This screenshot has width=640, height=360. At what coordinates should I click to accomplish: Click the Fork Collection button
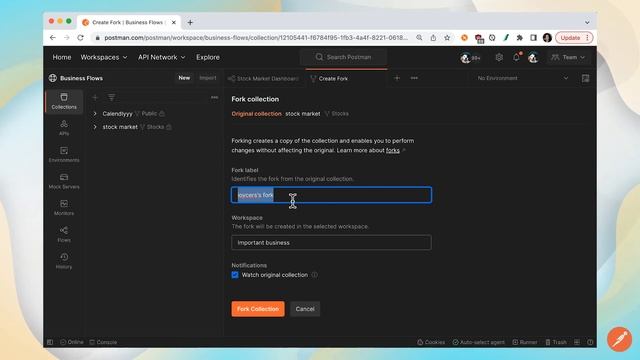[x=258, y=309]
